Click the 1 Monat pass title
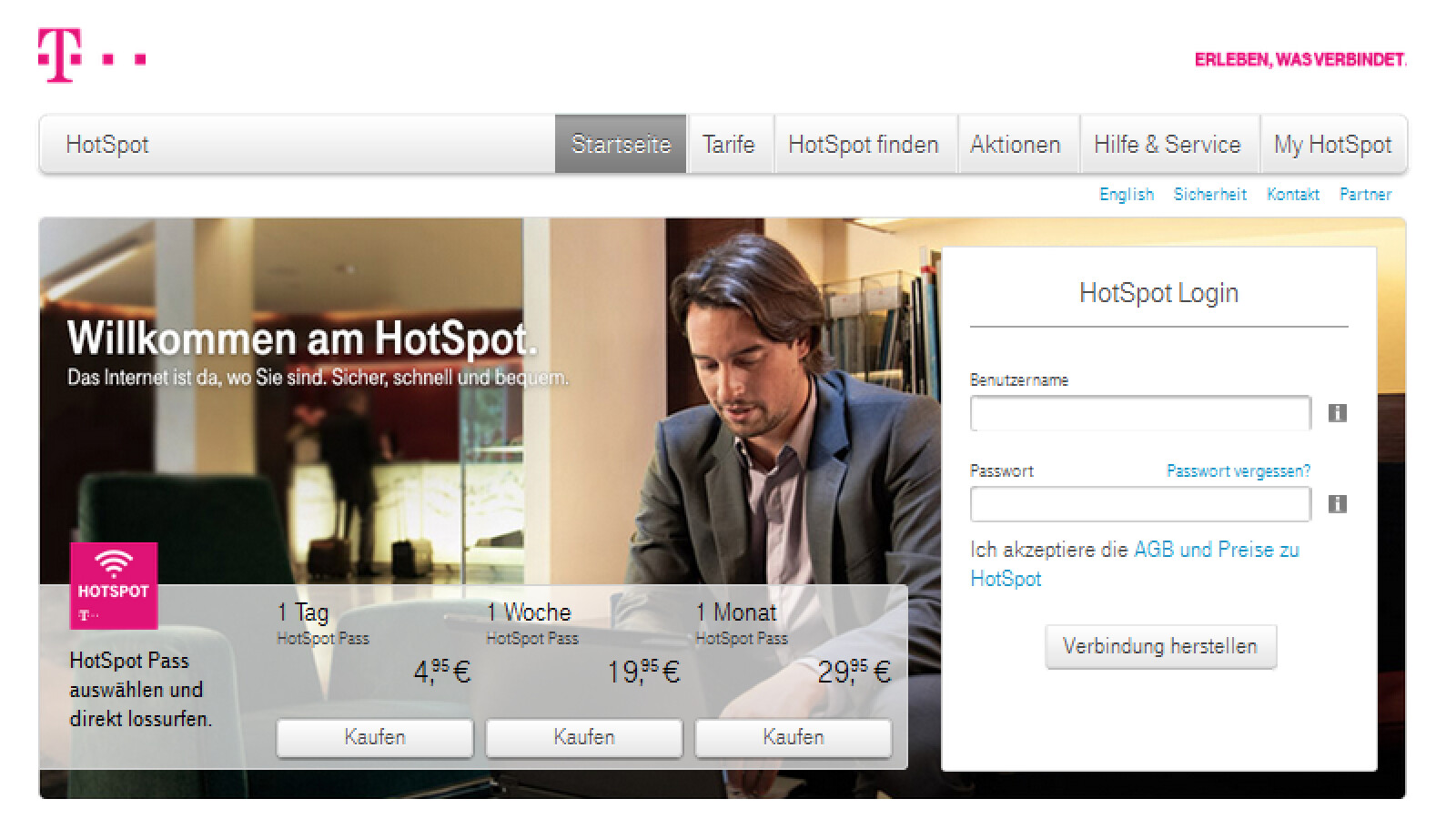1456x819 pixels. (736, 612)
